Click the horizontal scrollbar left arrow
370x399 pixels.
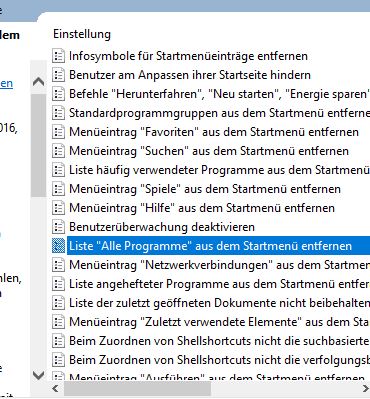[56, 388]
